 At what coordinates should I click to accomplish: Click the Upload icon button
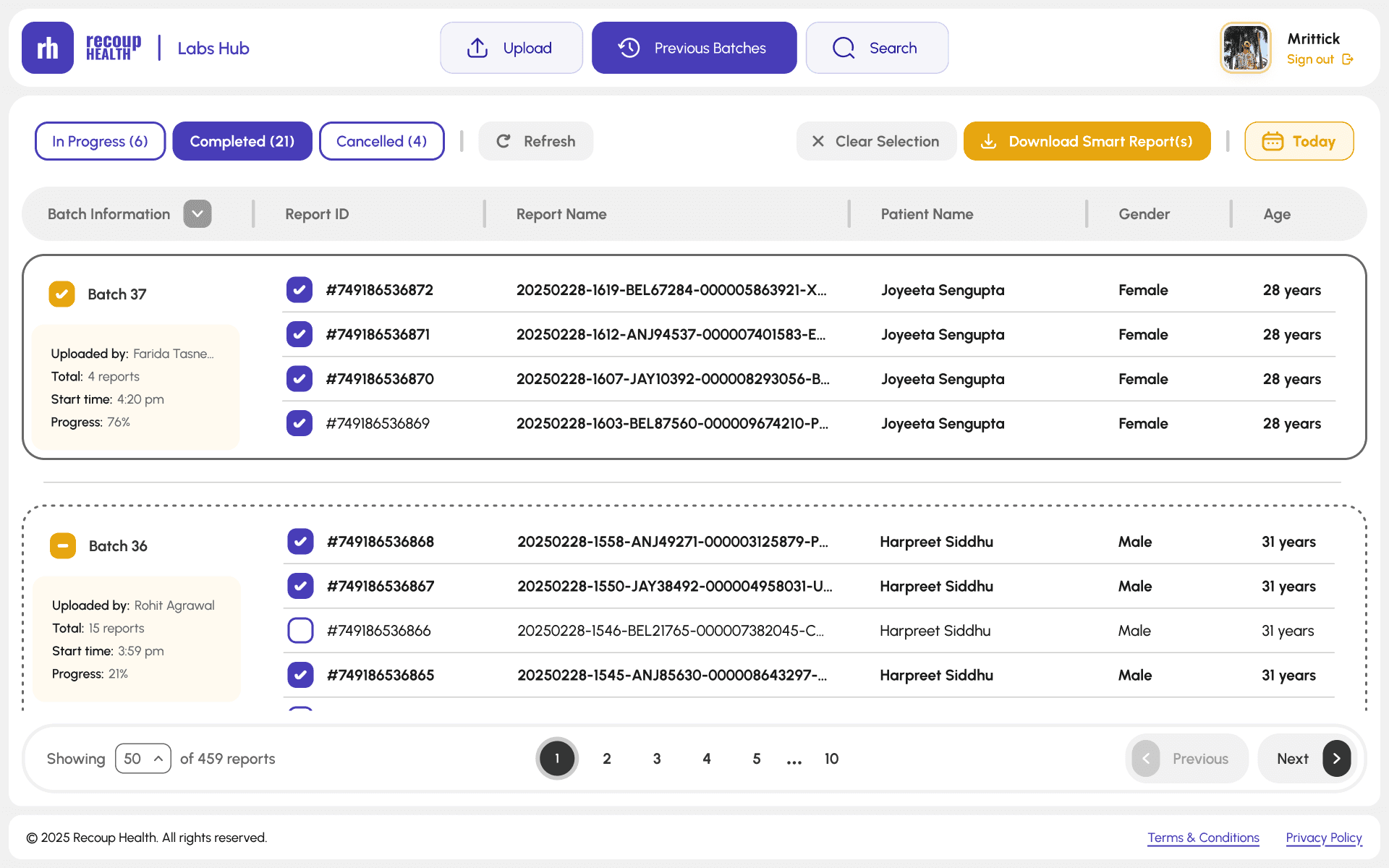tap(477, 48)
